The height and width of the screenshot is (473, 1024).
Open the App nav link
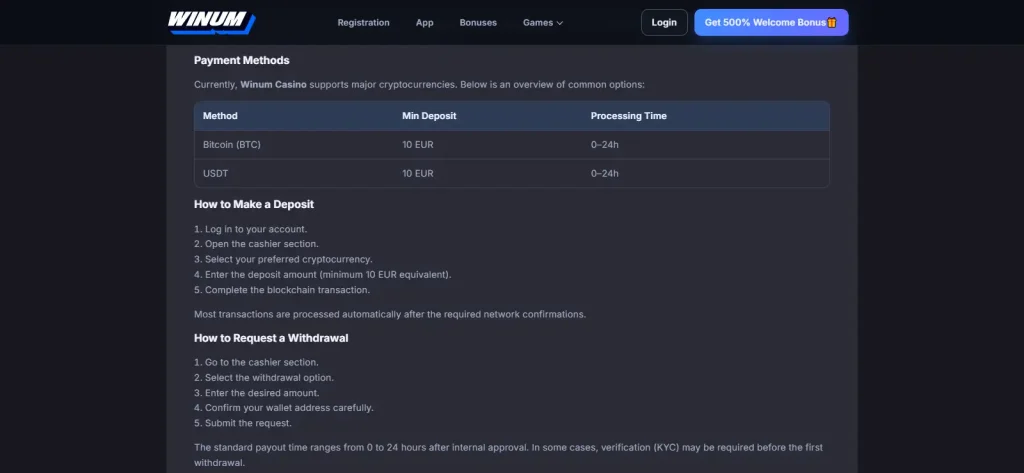tap(424, 22)
